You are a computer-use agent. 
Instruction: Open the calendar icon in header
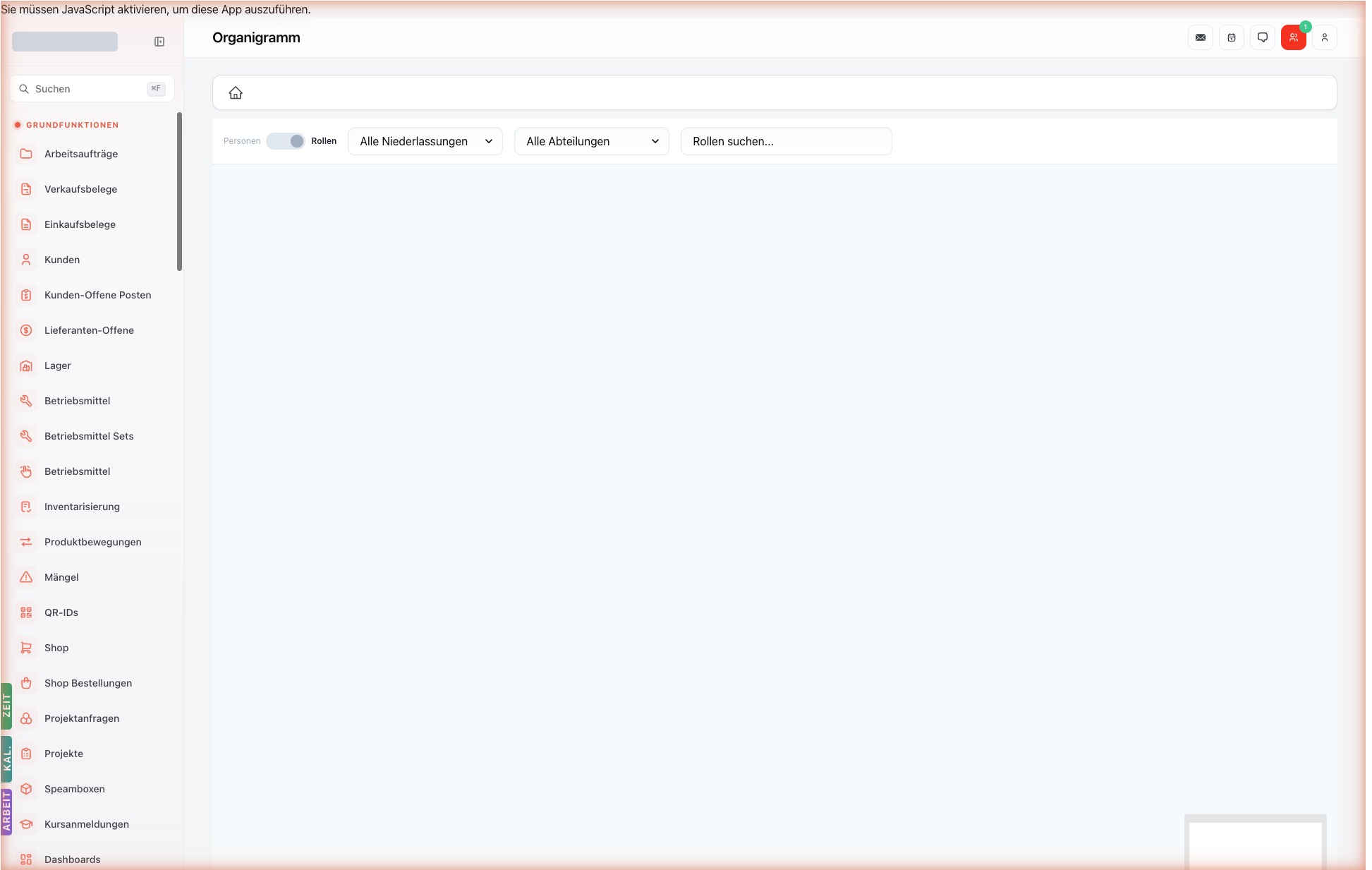pyautogui.click(x=1232, y=37)
